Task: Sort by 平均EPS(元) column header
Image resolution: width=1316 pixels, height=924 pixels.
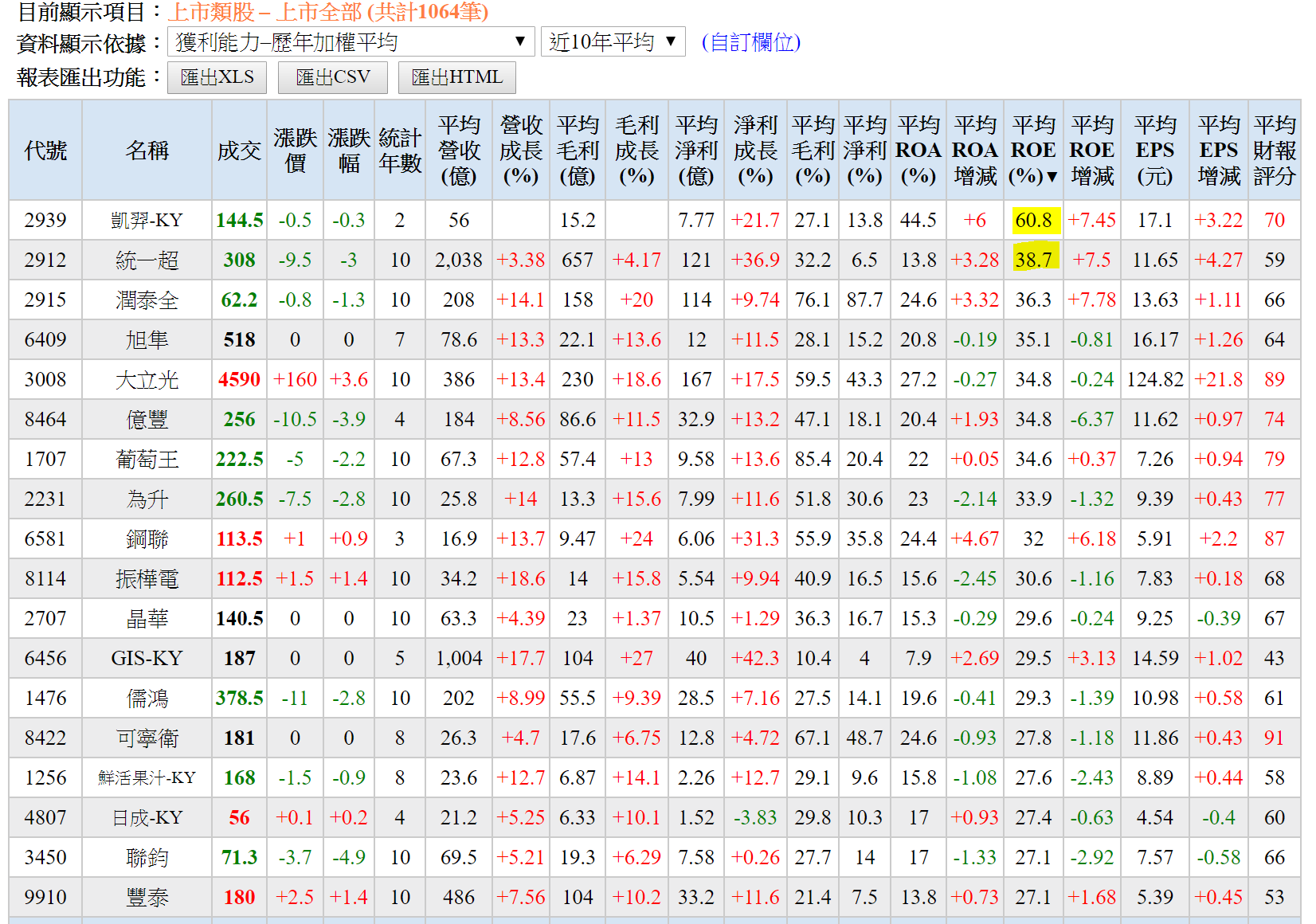Action: coord(1155,150)
